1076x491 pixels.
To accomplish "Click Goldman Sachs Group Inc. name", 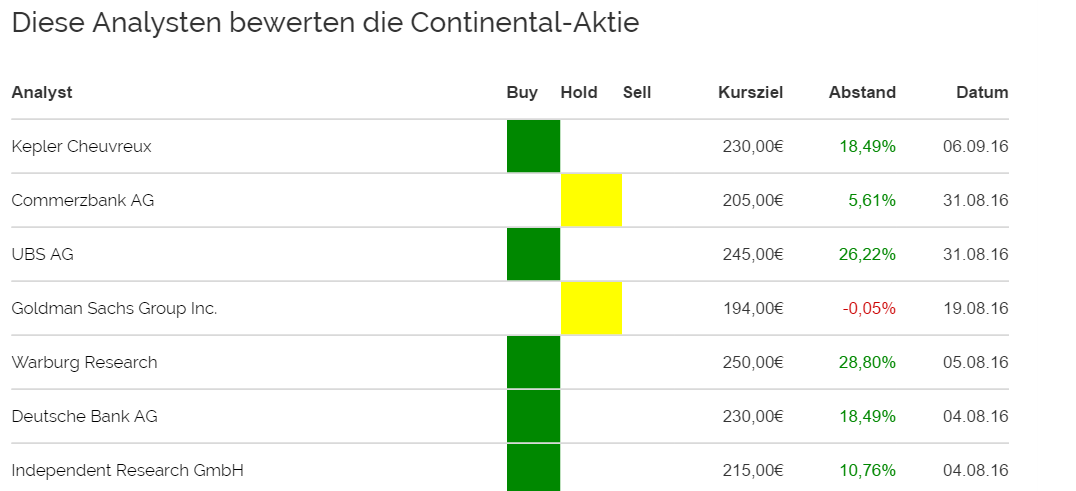I will click(x=114, y=308).
